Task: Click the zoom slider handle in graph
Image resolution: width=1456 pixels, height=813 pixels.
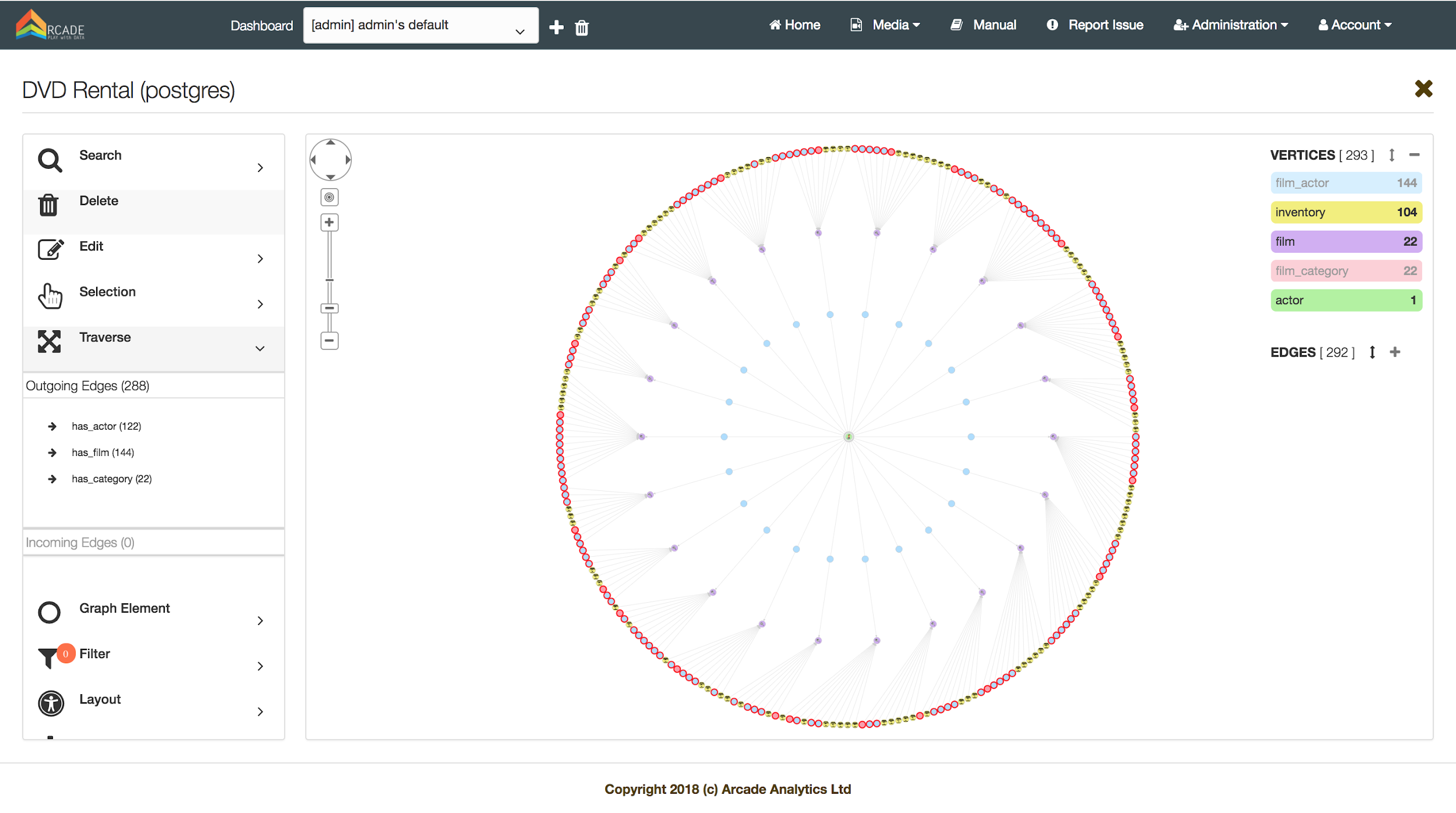Action: click(x=330, y=308)
